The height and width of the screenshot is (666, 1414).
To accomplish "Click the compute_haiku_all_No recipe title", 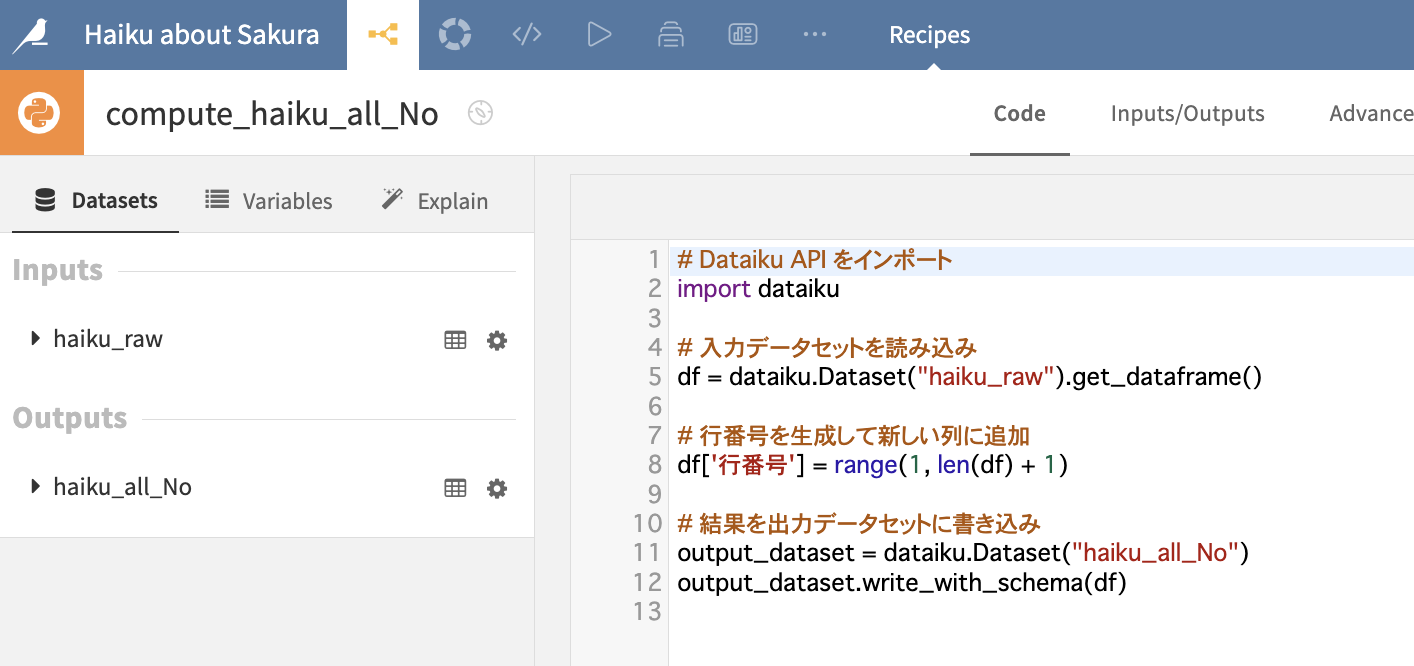I will pyautogui.click(x=272, y=114).
